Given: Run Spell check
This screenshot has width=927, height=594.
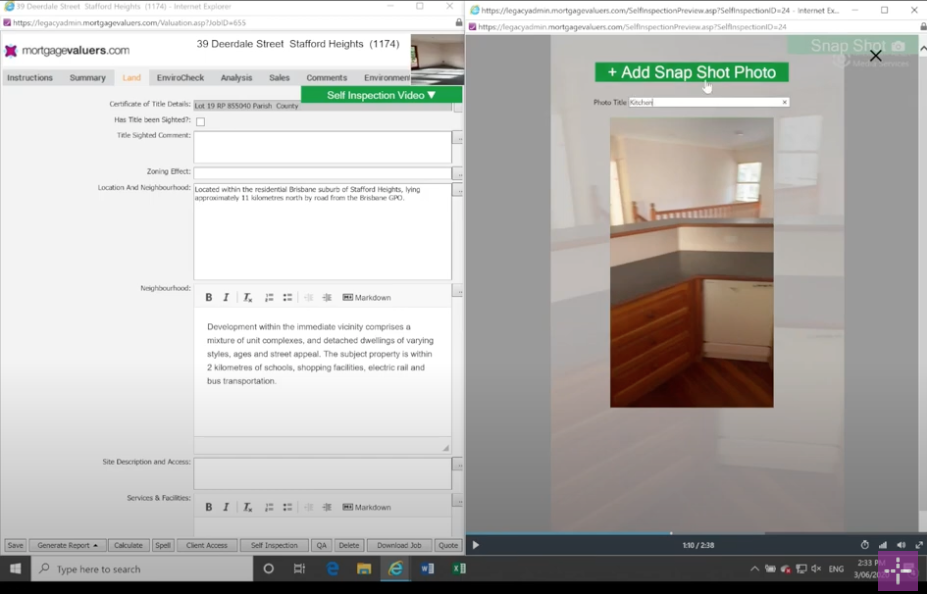Looking at the screenshot, I should click(163, 545).
